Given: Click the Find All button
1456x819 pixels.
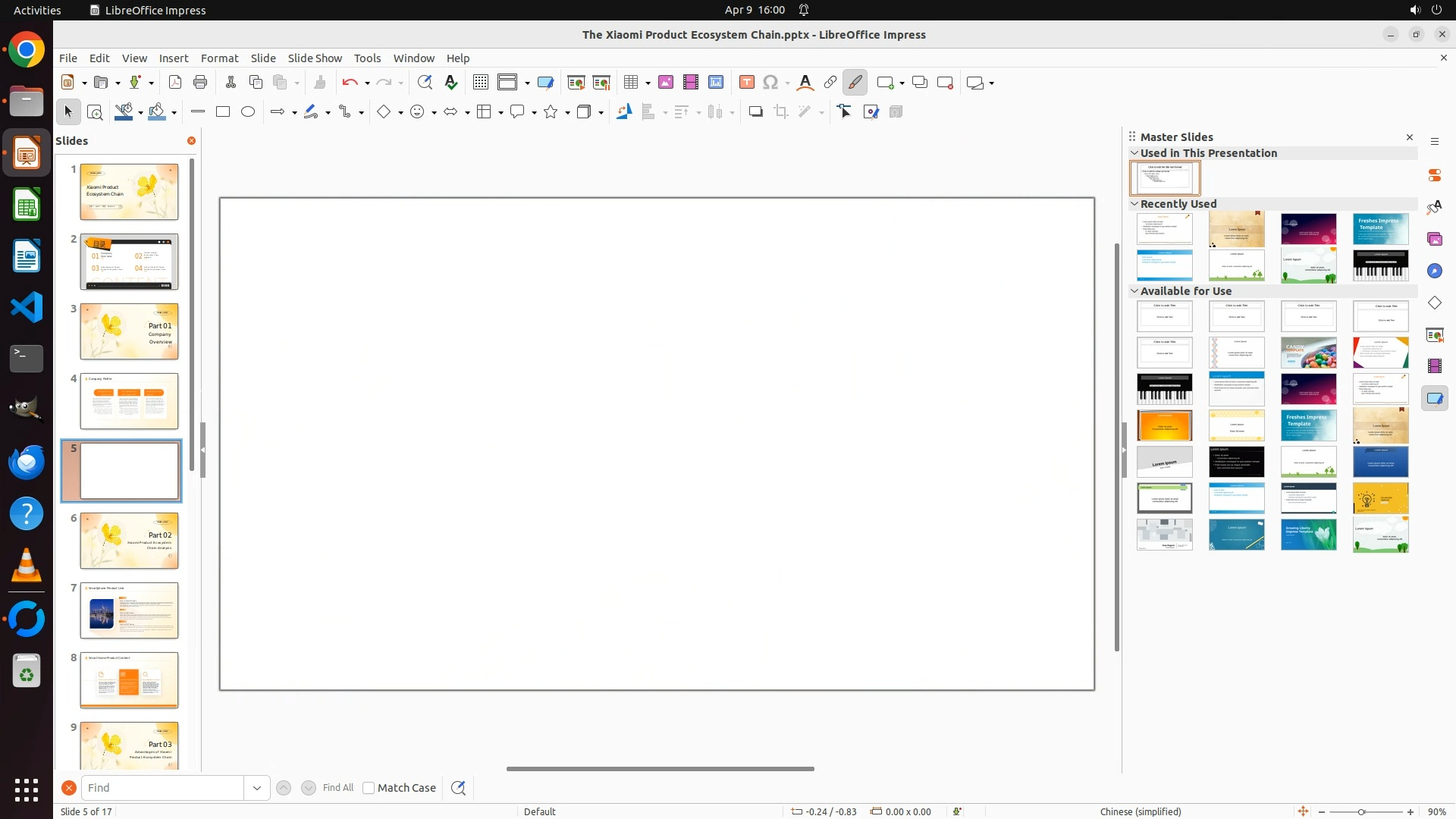Looking at the screenshot, I should pyautogui.click(x=338, y=788).
